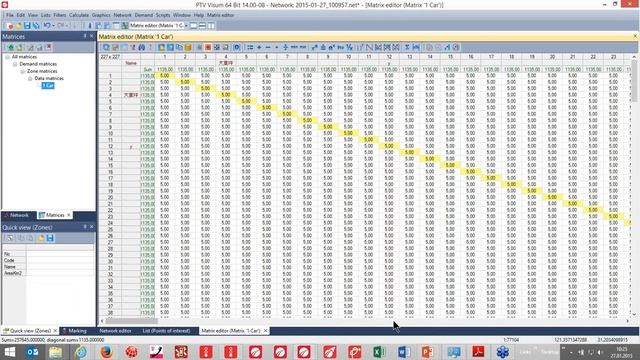Click the row header 20 in the matrix
640x360 pixels.
[110, 197]
